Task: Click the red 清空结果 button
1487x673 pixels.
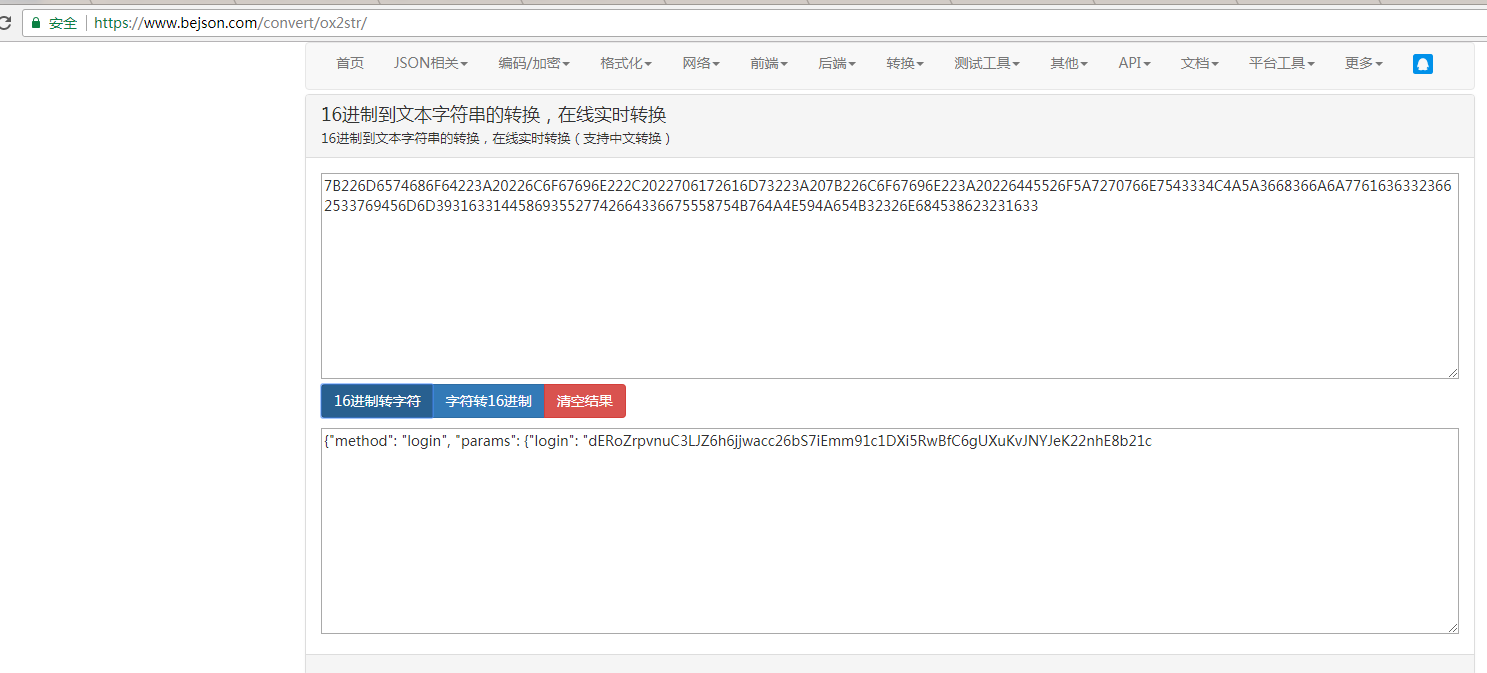Action: [x=585, y=401]
